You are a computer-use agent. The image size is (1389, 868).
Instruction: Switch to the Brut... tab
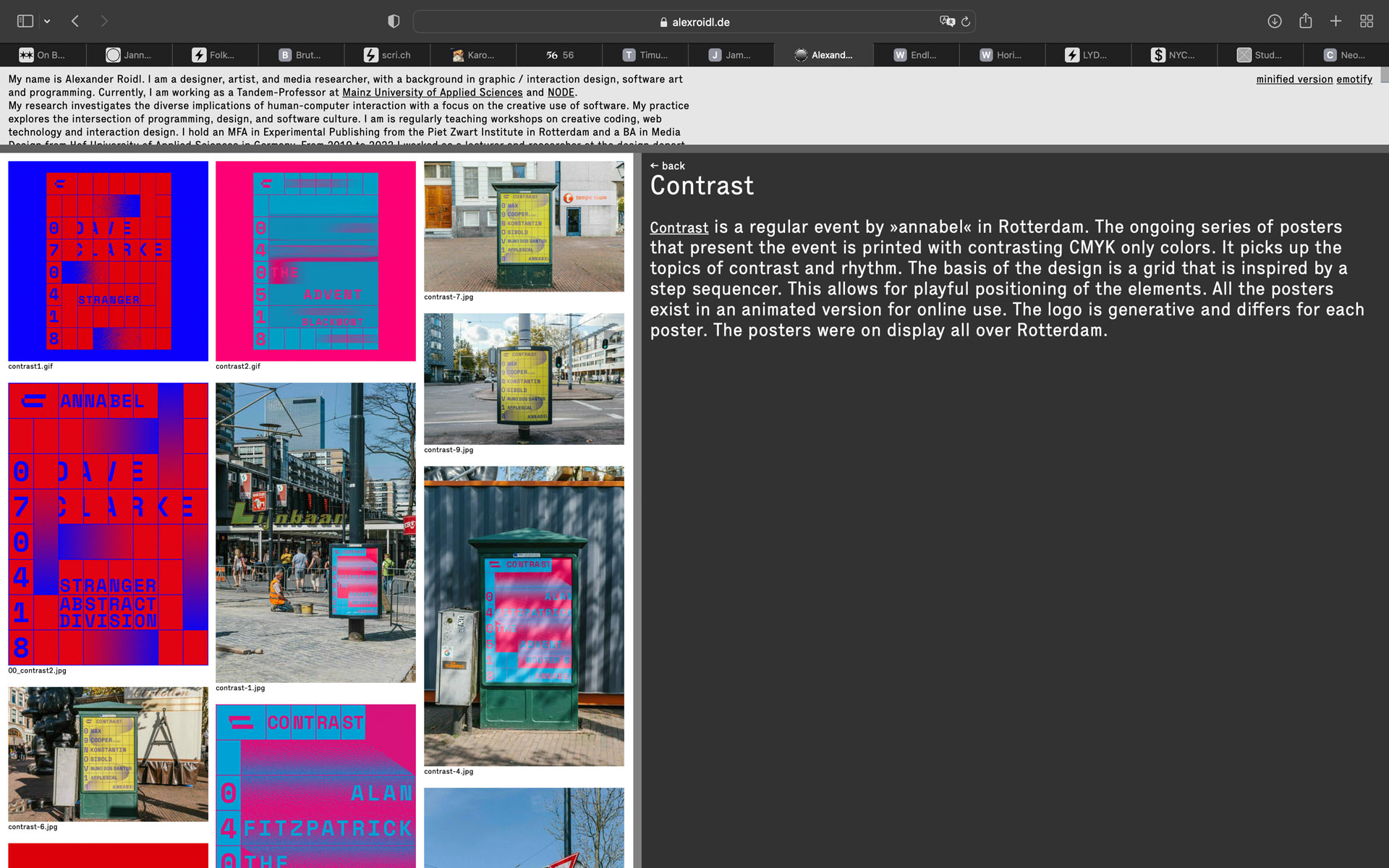[x=301, y=55]
